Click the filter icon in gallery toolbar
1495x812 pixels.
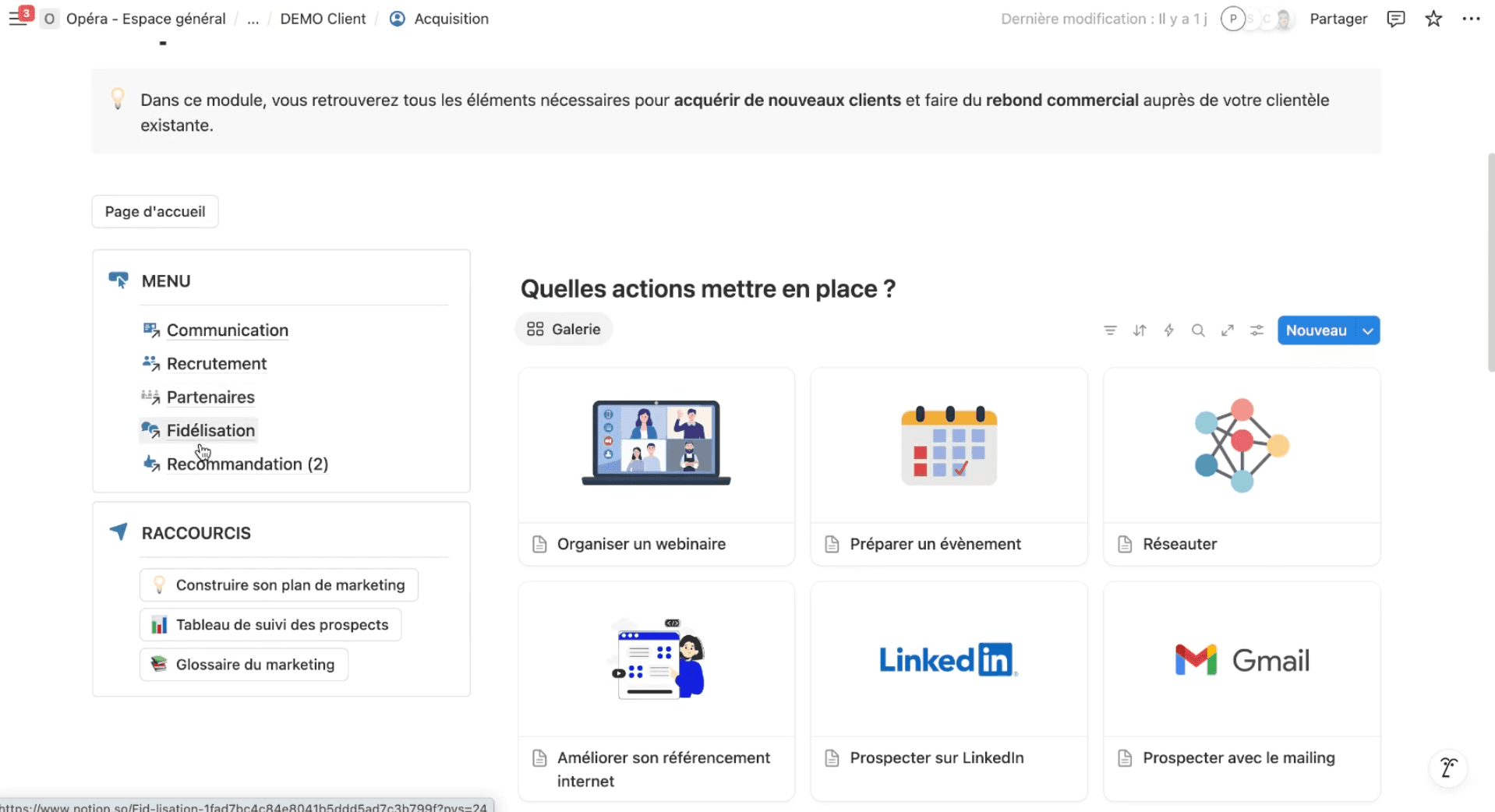click(1110, 330)
